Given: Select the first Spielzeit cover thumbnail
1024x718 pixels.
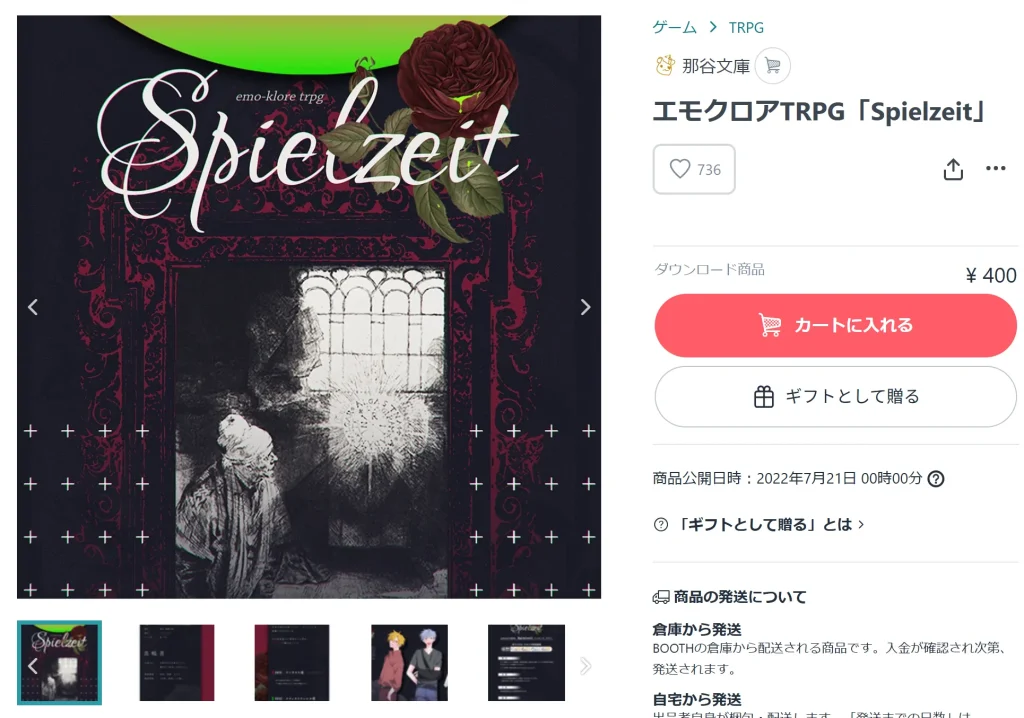Looking at the screenshot, I should tap(59, 662).
